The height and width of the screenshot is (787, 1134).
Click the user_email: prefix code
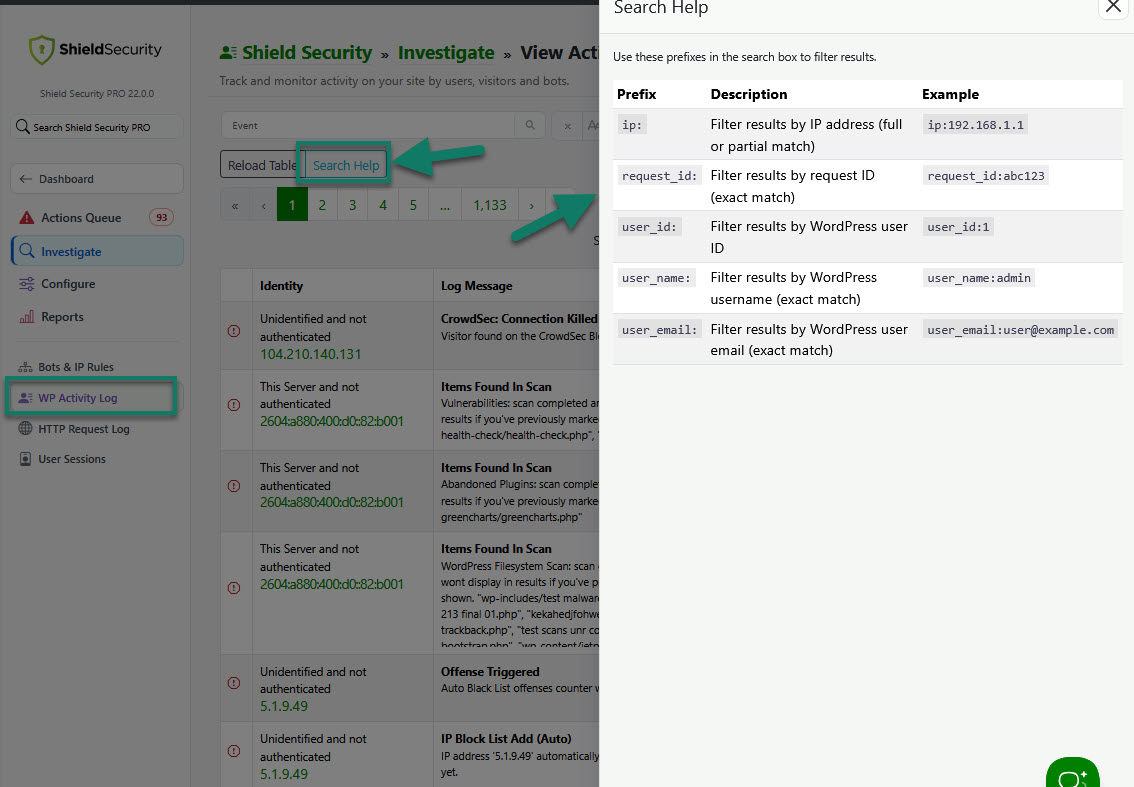[x=659, y=330]
